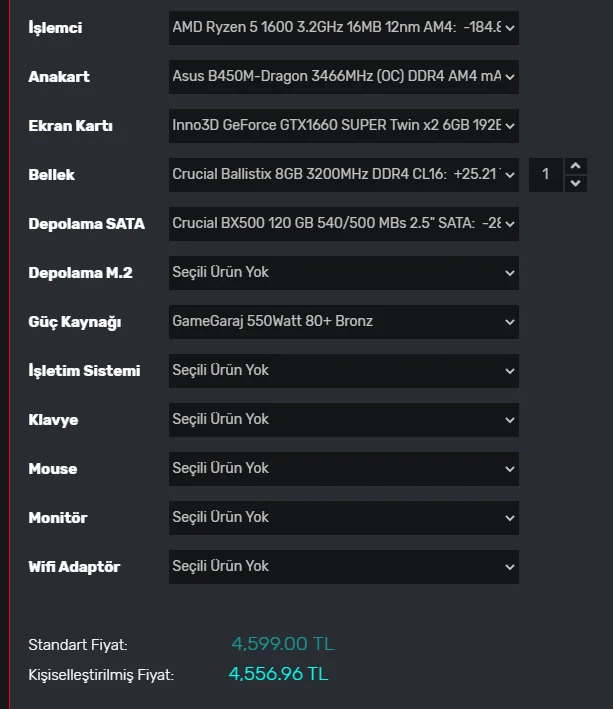Click the Bellek quantity number field
The height and width of the screenshot is (709, 613).
pyautogui.click(x=546, y=175)
